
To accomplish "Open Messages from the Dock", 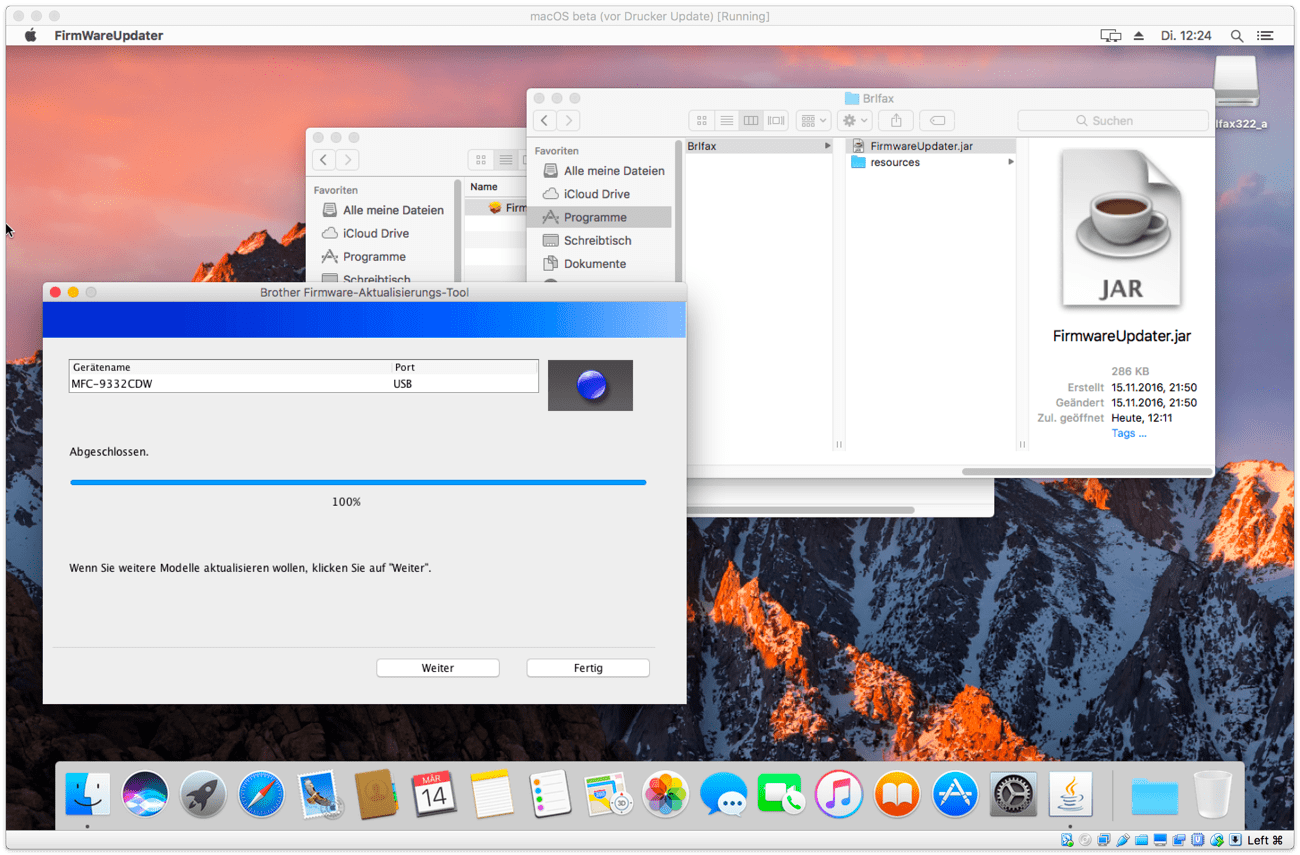I will [x=723, y=795].
